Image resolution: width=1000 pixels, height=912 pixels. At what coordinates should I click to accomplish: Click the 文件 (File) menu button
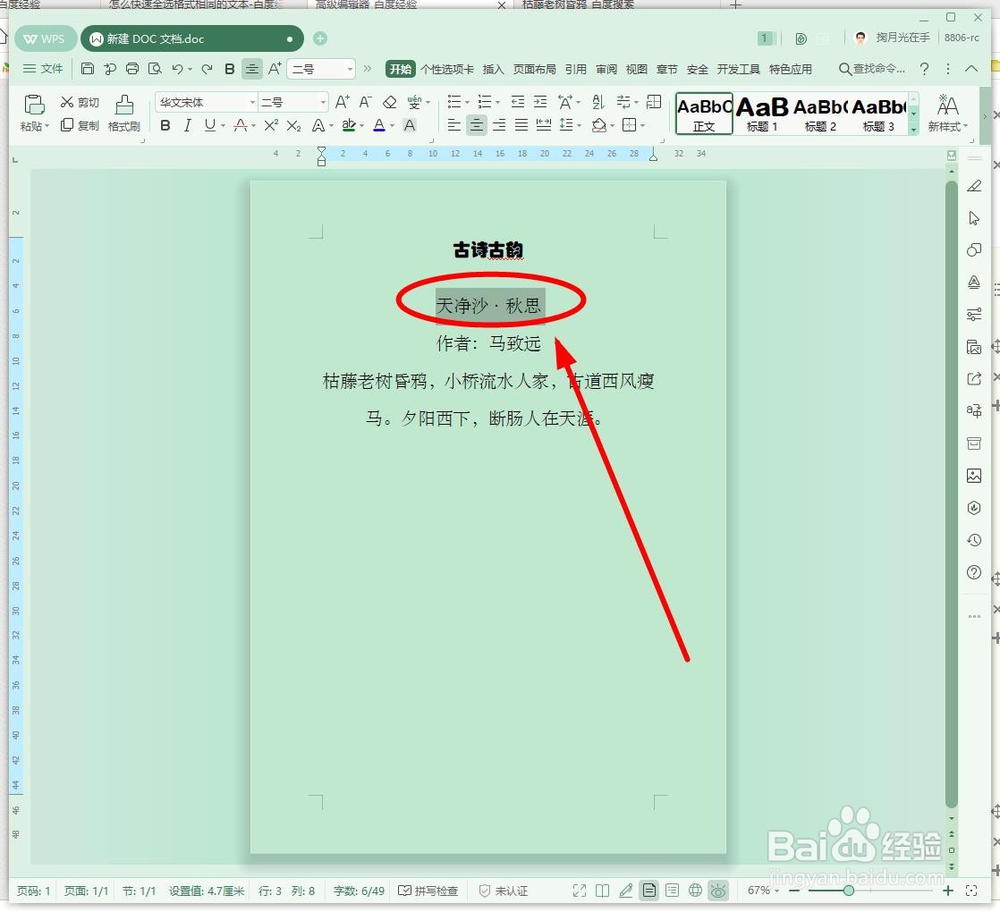[x=42, y=69]
